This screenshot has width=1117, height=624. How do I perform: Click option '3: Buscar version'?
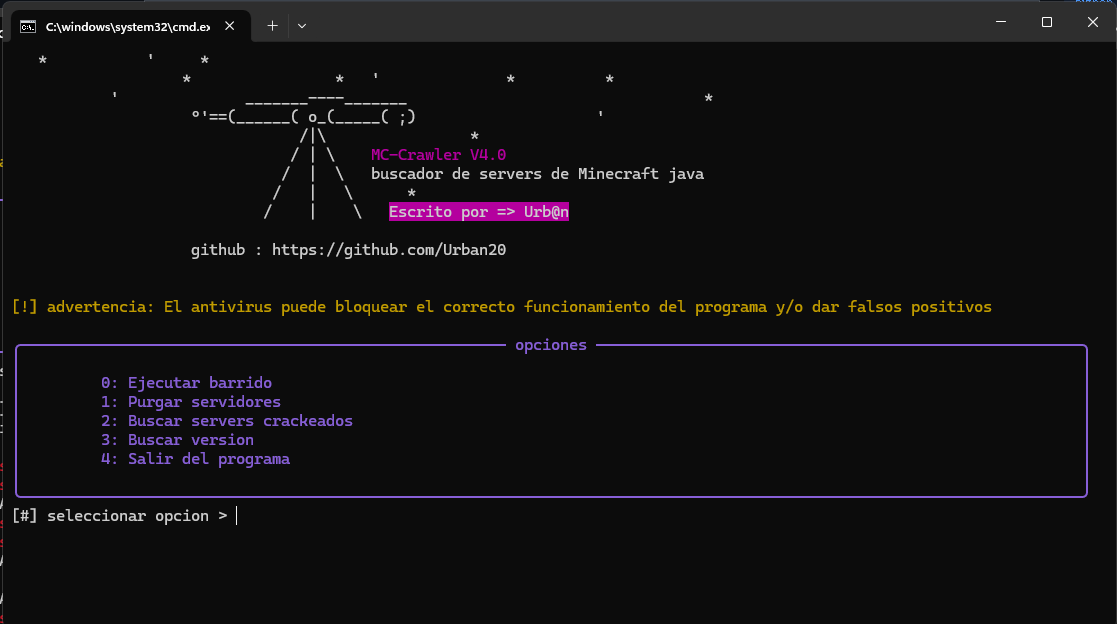[x=177, y=440]
